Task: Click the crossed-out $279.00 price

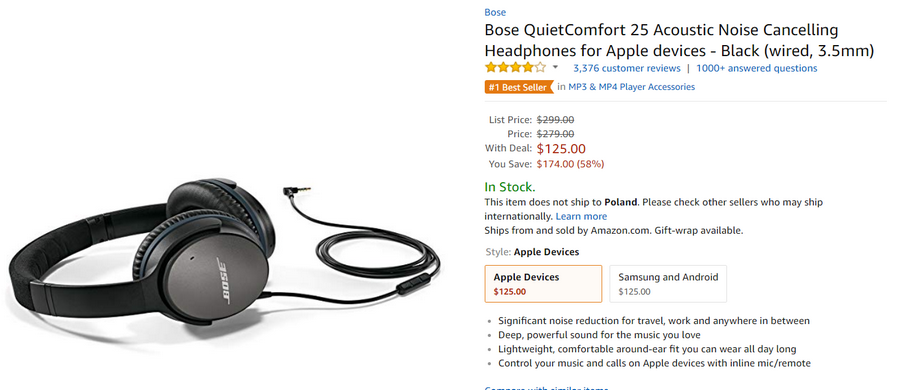Action: coord(555,134)
